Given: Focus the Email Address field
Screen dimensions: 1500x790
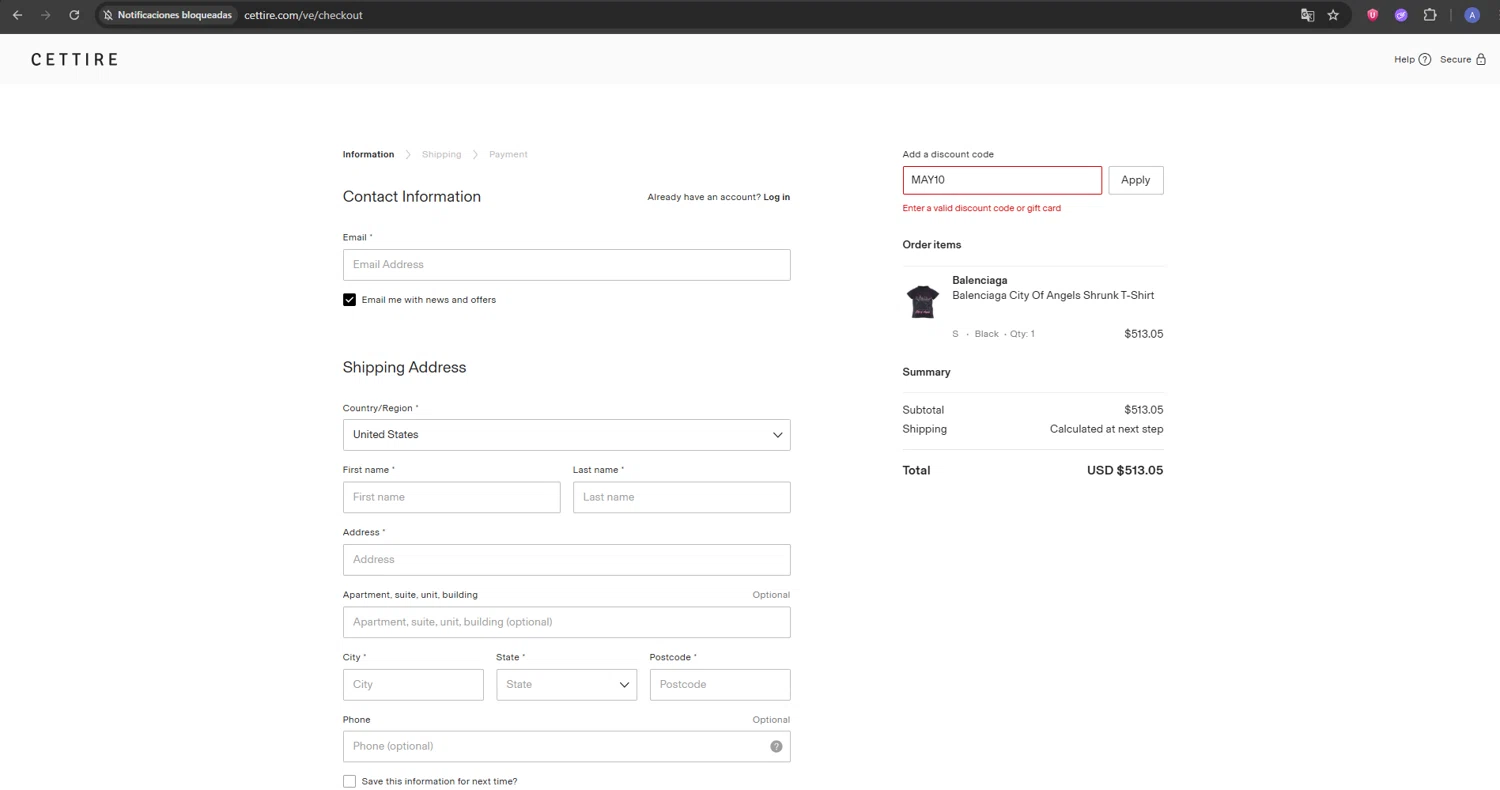Looking at the screenshot, I should point(566,265).
